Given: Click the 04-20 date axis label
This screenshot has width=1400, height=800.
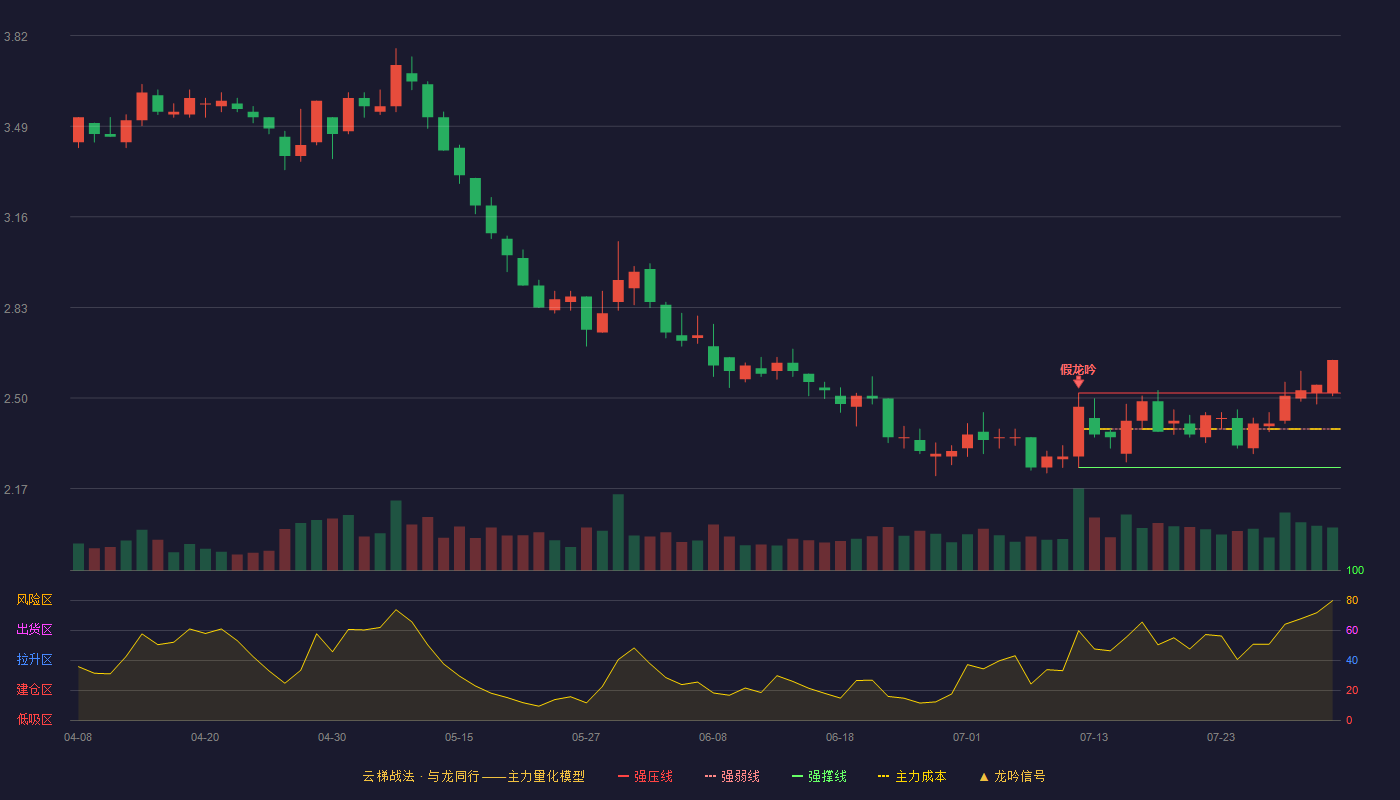Looking at the screenshot, I should (x=205, y=737).
